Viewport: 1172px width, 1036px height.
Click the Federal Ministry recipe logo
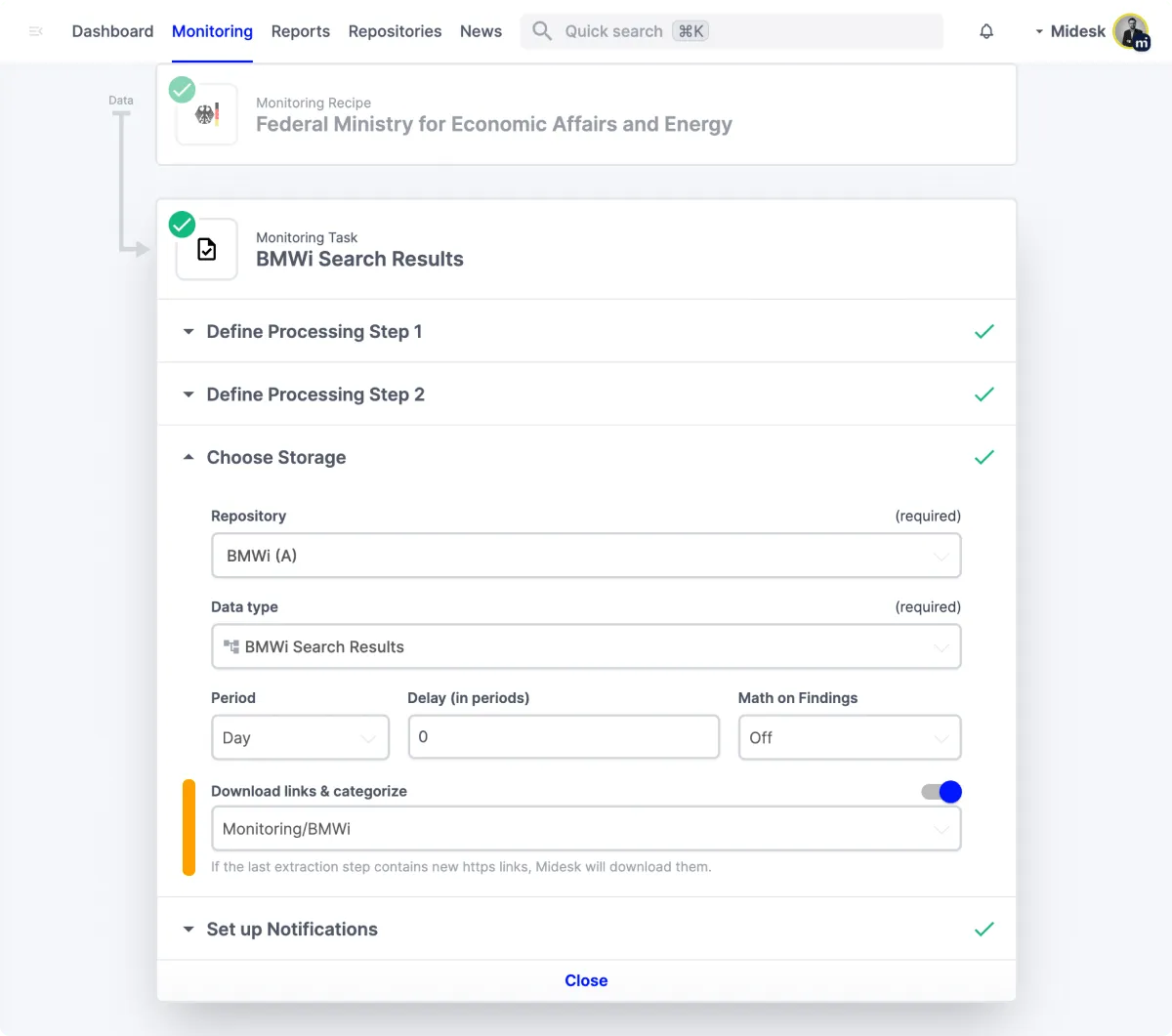click(x=207, y=115)
